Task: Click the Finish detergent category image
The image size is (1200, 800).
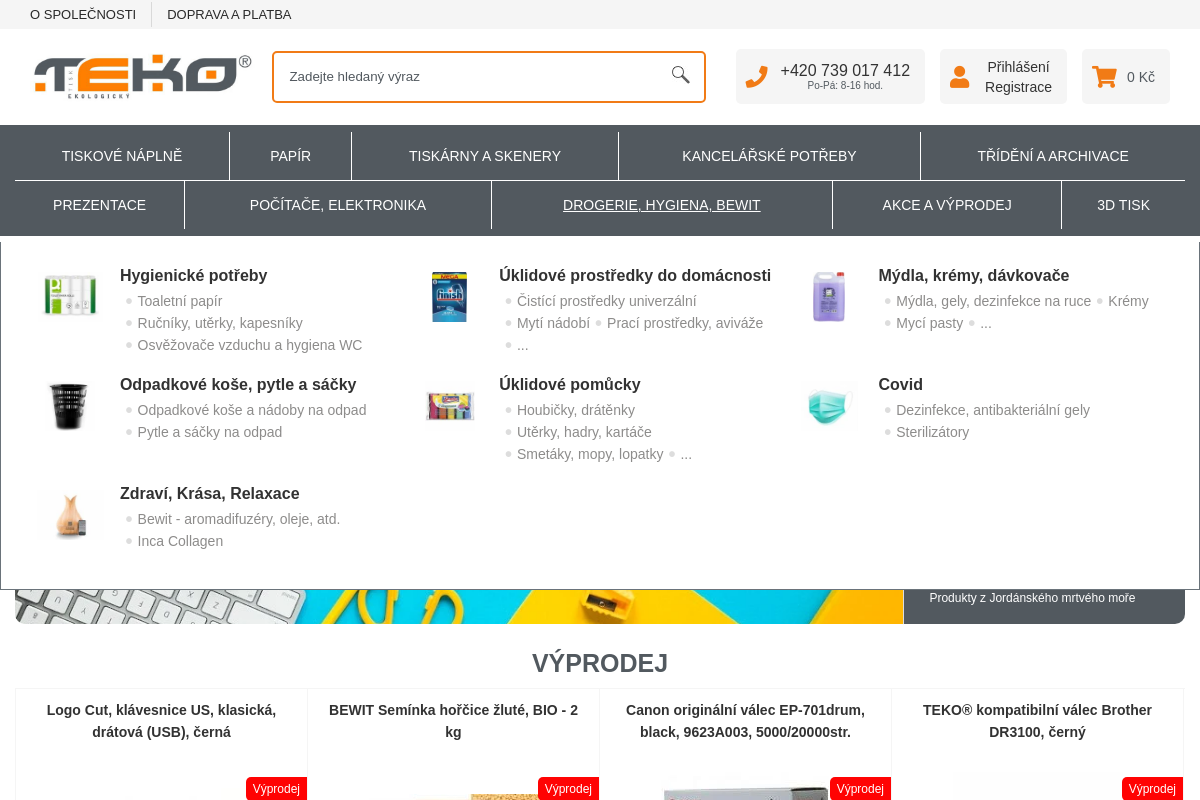Action: tap(449, 296)
